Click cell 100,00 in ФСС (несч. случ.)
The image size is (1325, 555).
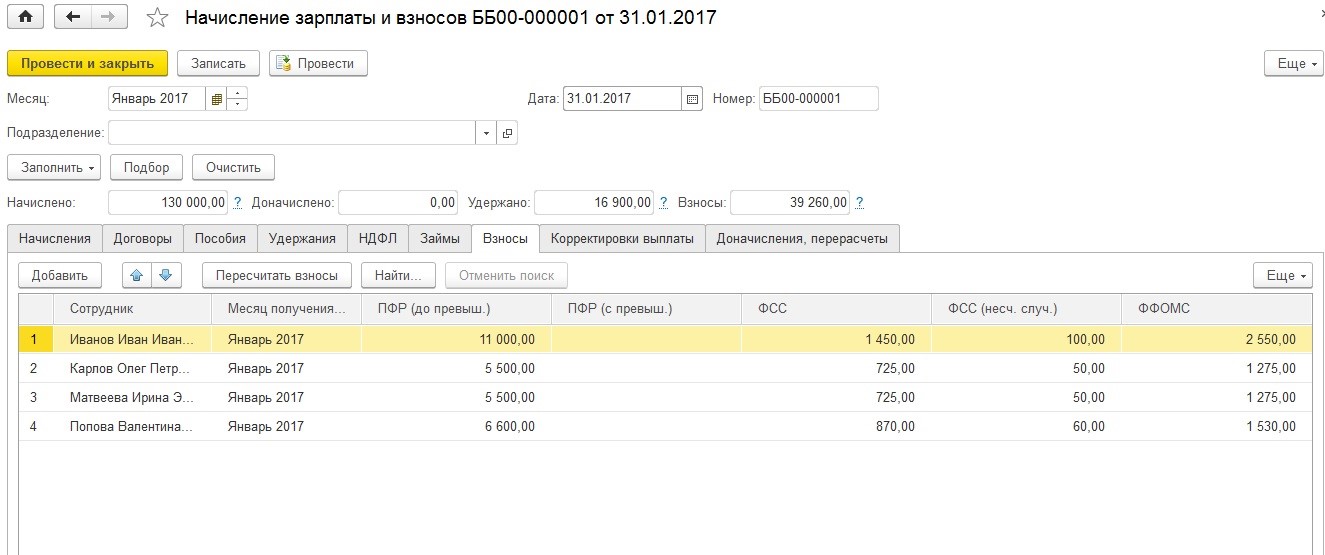(1026, 339)
